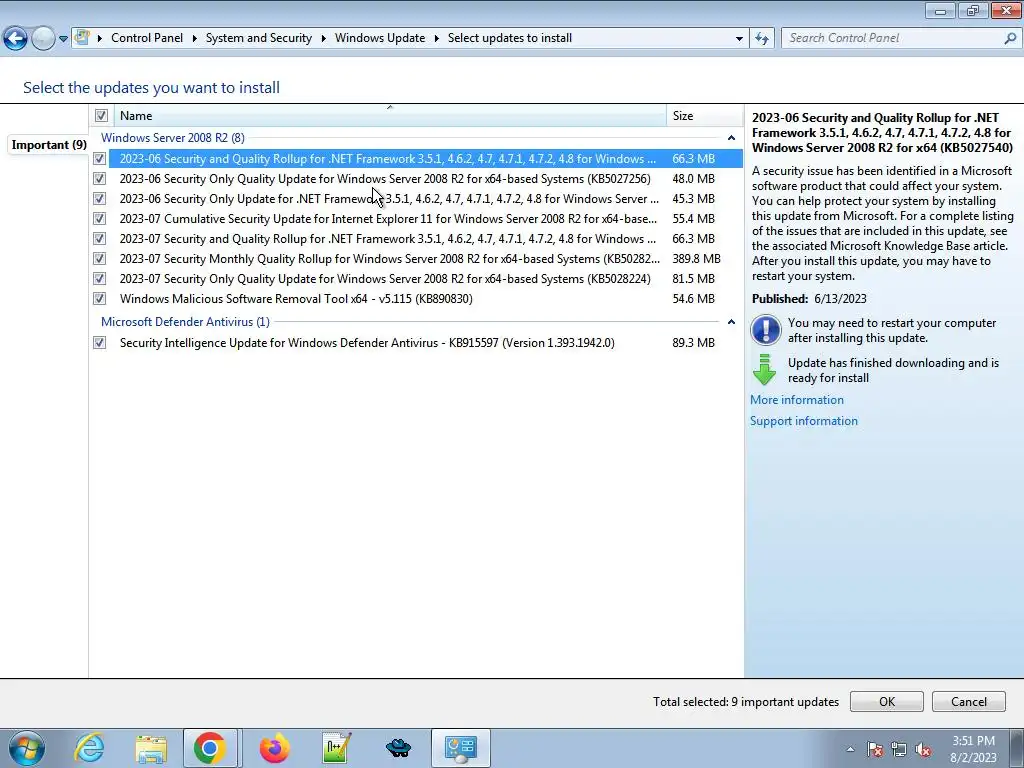Click the green download-ready arrow icon

coord(764,370)
